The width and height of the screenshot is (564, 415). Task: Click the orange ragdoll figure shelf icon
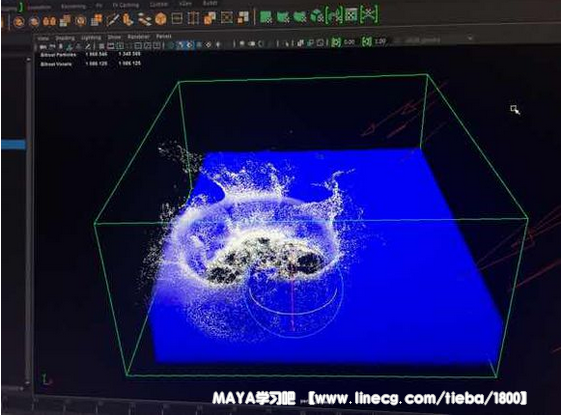pyautogui.click(x=128, y=19)
